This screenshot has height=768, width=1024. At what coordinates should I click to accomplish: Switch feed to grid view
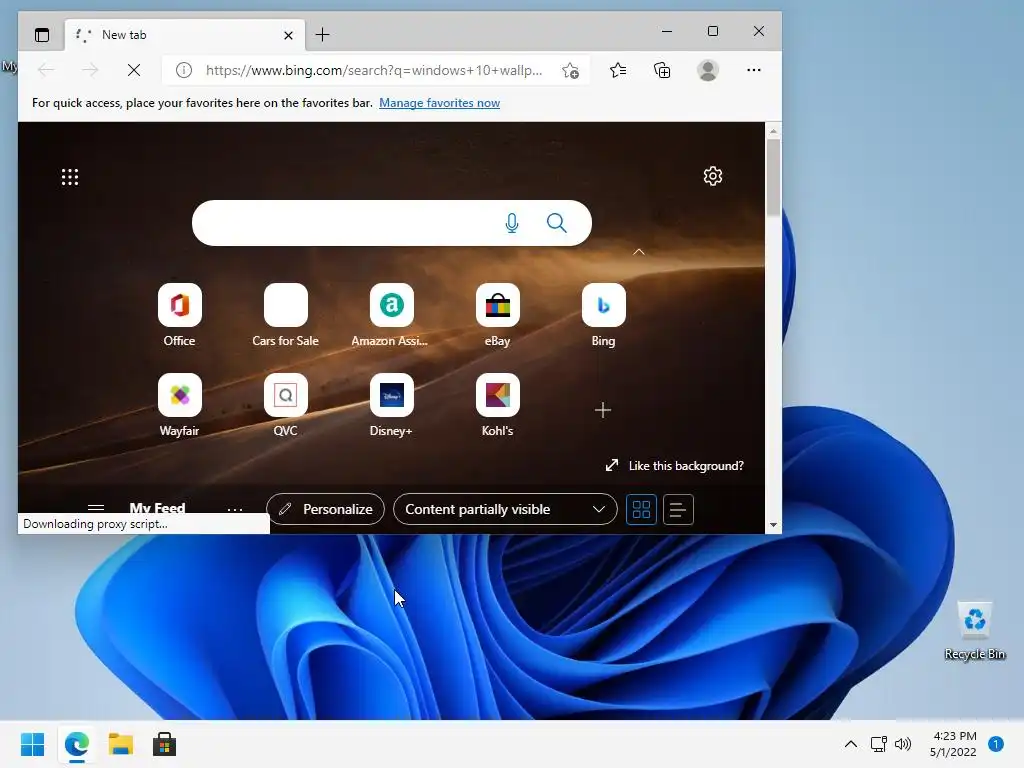click(641, 509)
